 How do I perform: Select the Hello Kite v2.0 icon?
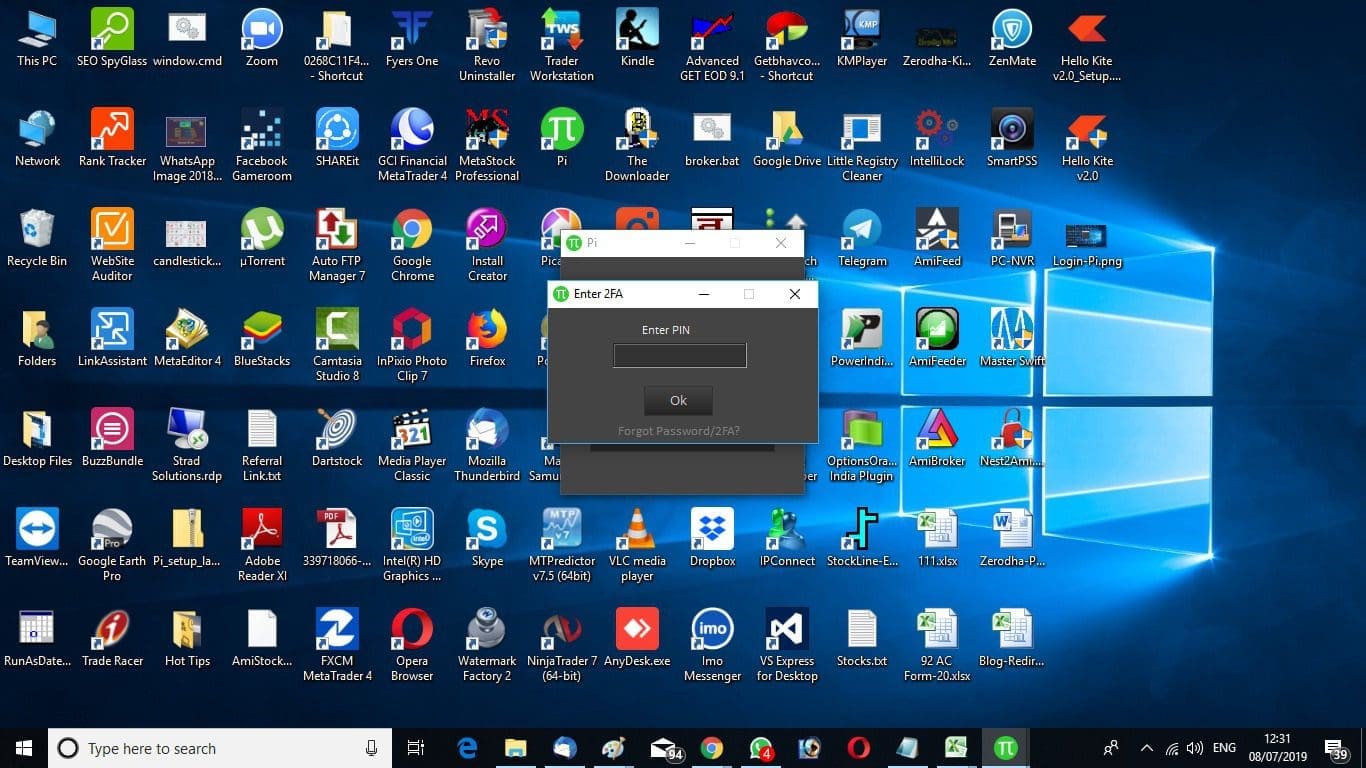click(1087, 145)
